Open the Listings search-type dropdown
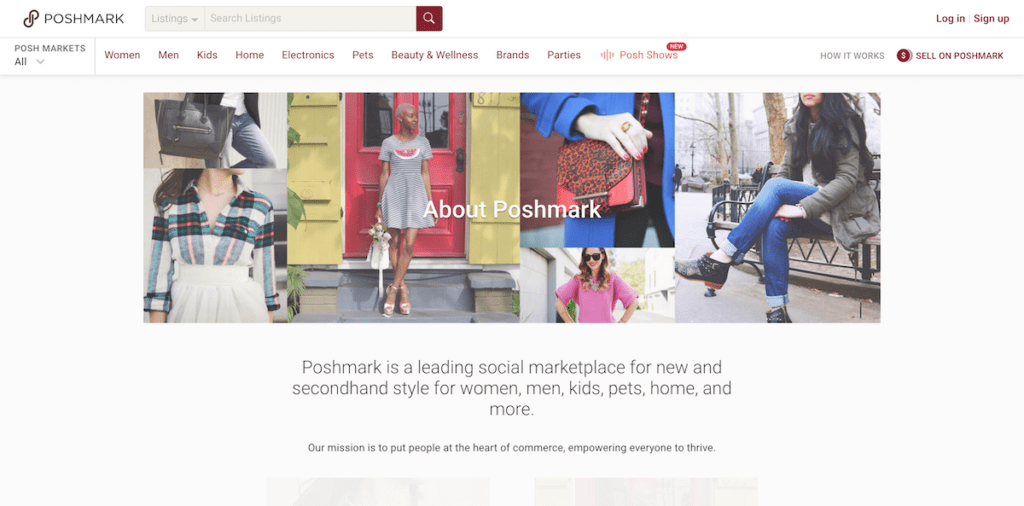Screen dimensions: 1024x506 coord(175,18)
